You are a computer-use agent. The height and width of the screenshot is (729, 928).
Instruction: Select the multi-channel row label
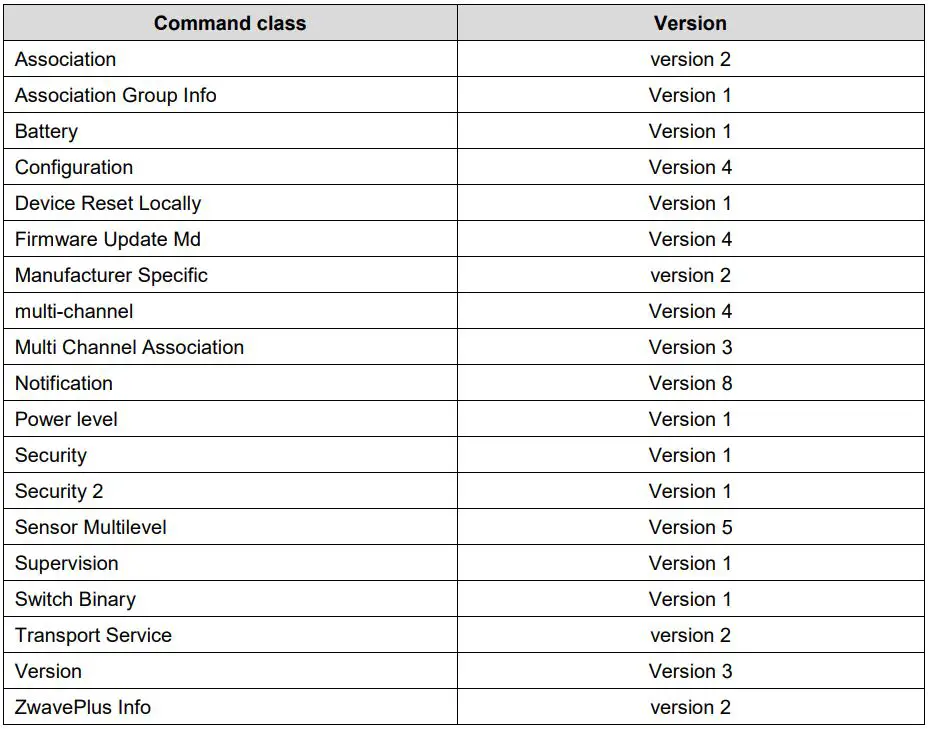pyautogui.click(x=74, y=311)
